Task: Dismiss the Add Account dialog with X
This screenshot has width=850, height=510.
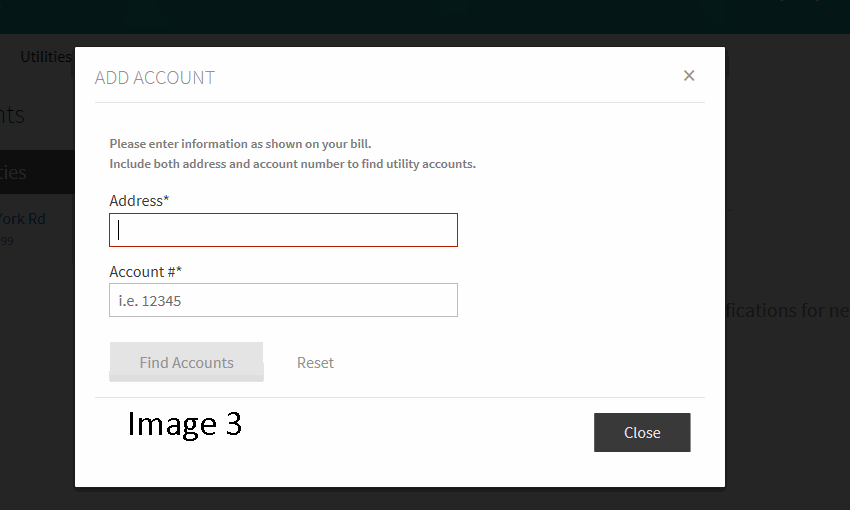Action: click(x=688, y=76)
